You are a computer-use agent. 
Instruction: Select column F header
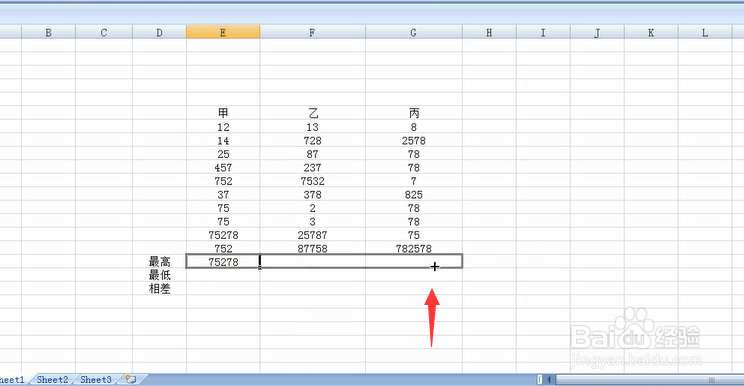pyautogui.click(x=313, y=32)
